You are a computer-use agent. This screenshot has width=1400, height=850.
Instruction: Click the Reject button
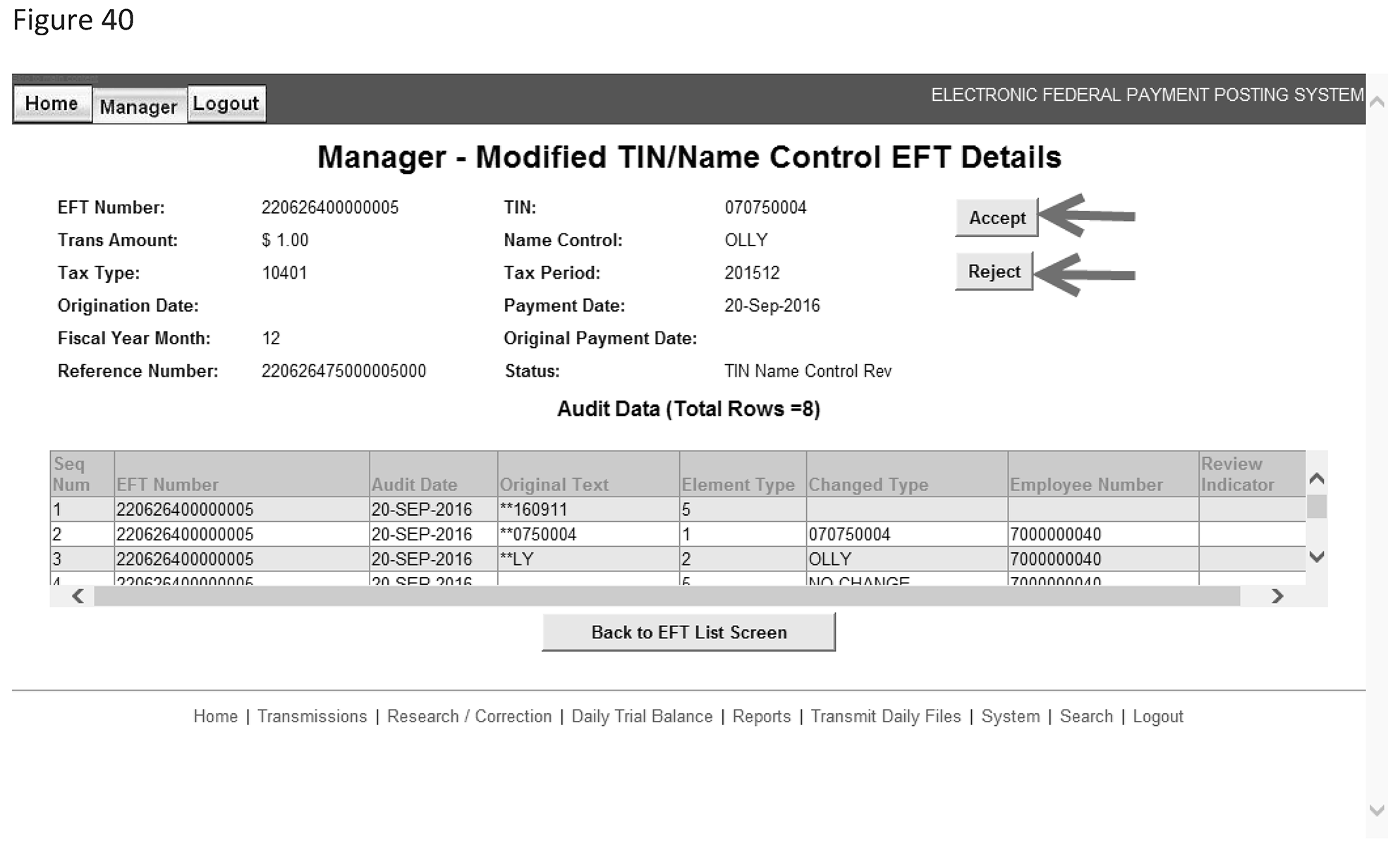(x=993, y=272)
